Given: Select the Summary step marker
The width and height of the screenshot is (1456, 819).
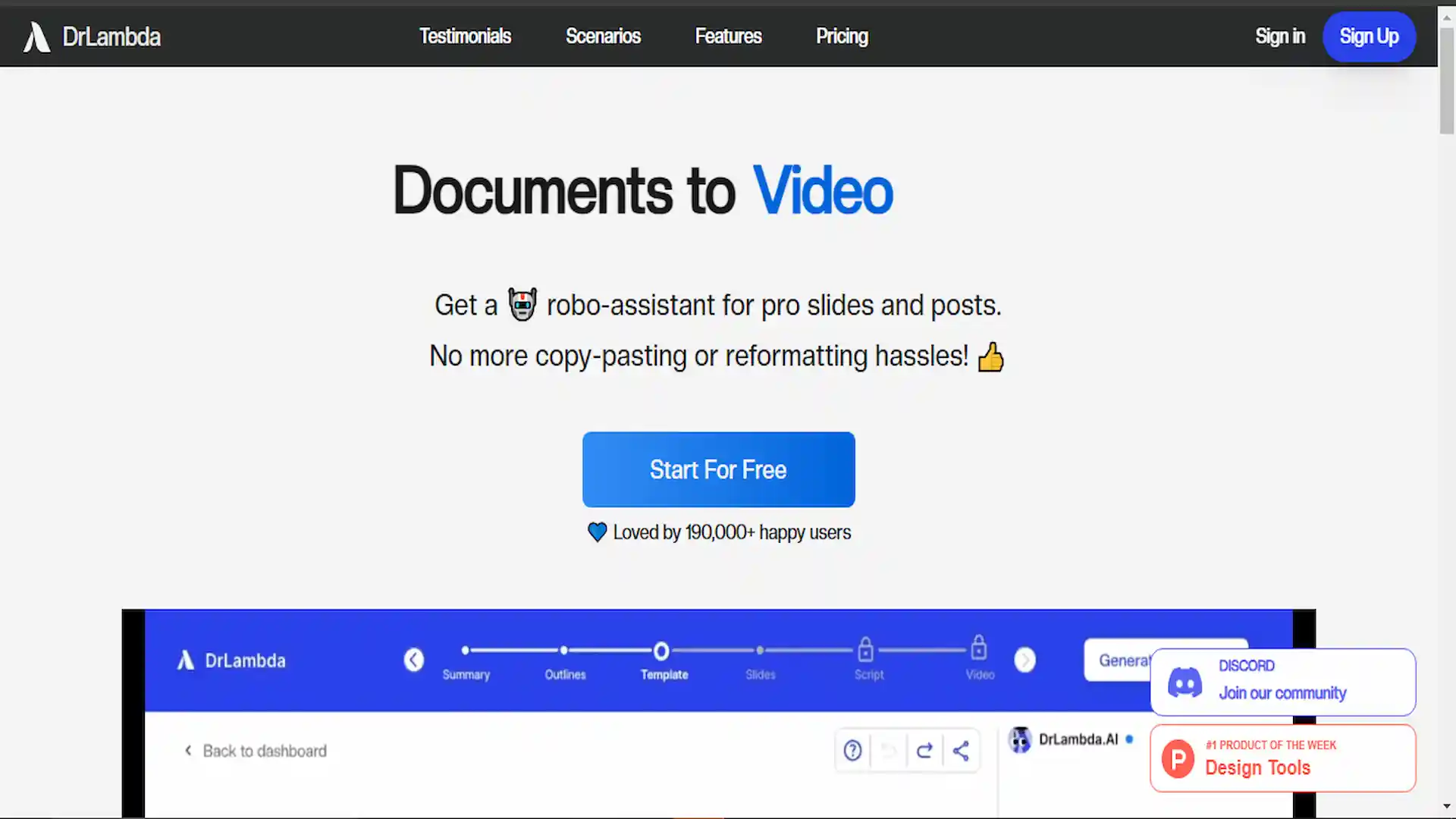Looking at the screenshot, I should point(466,650).
